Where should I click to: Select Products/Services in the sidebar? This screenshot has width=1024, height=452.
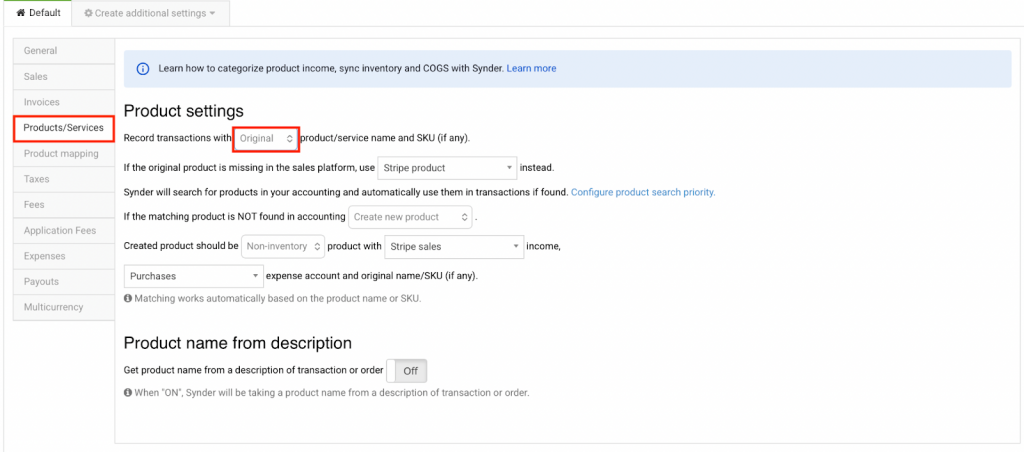(64, 128)
